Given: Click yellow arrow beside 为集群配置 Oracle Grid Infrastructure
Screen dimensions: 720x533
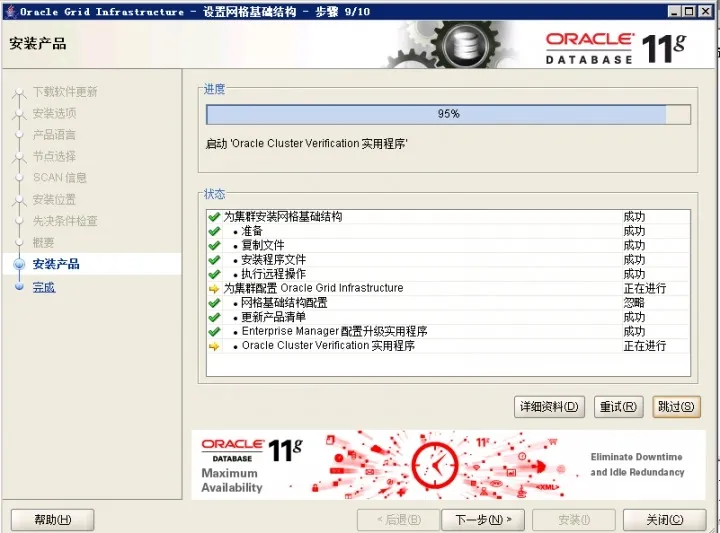Looking at the screenshot, I should 214,289.
